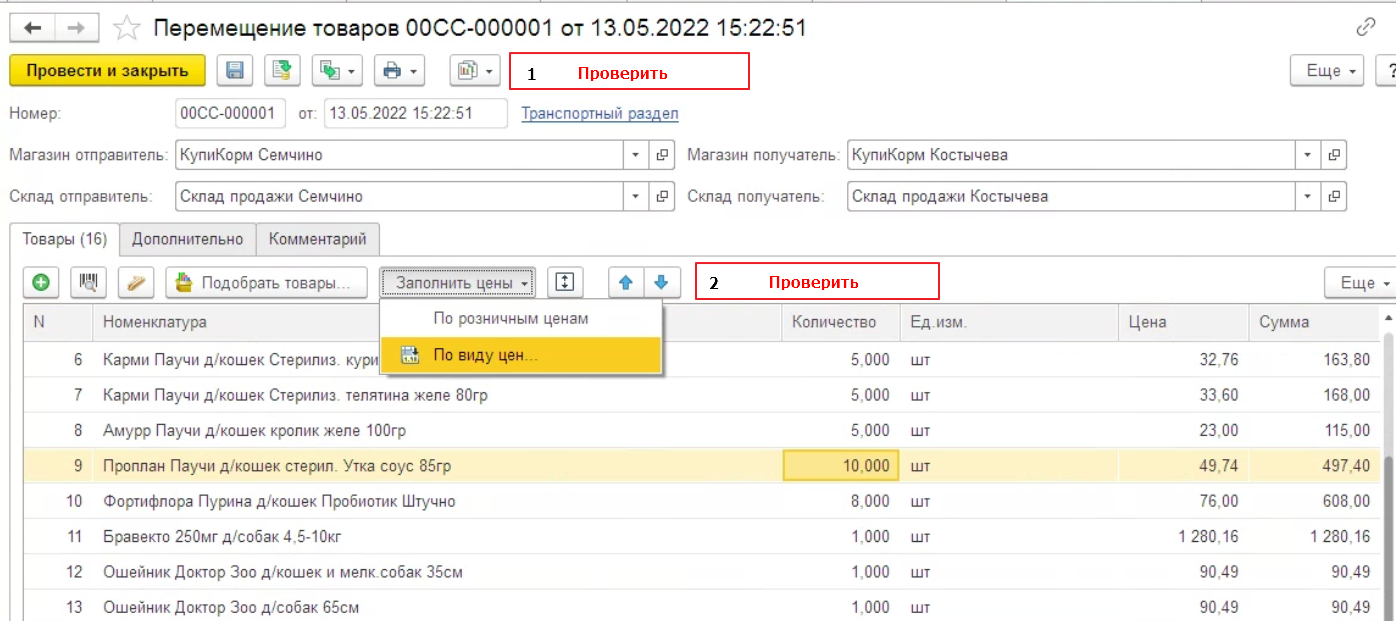Click the save document floppy disk icon
This screenshot has height=621, width=1396.
pos(235,71)
